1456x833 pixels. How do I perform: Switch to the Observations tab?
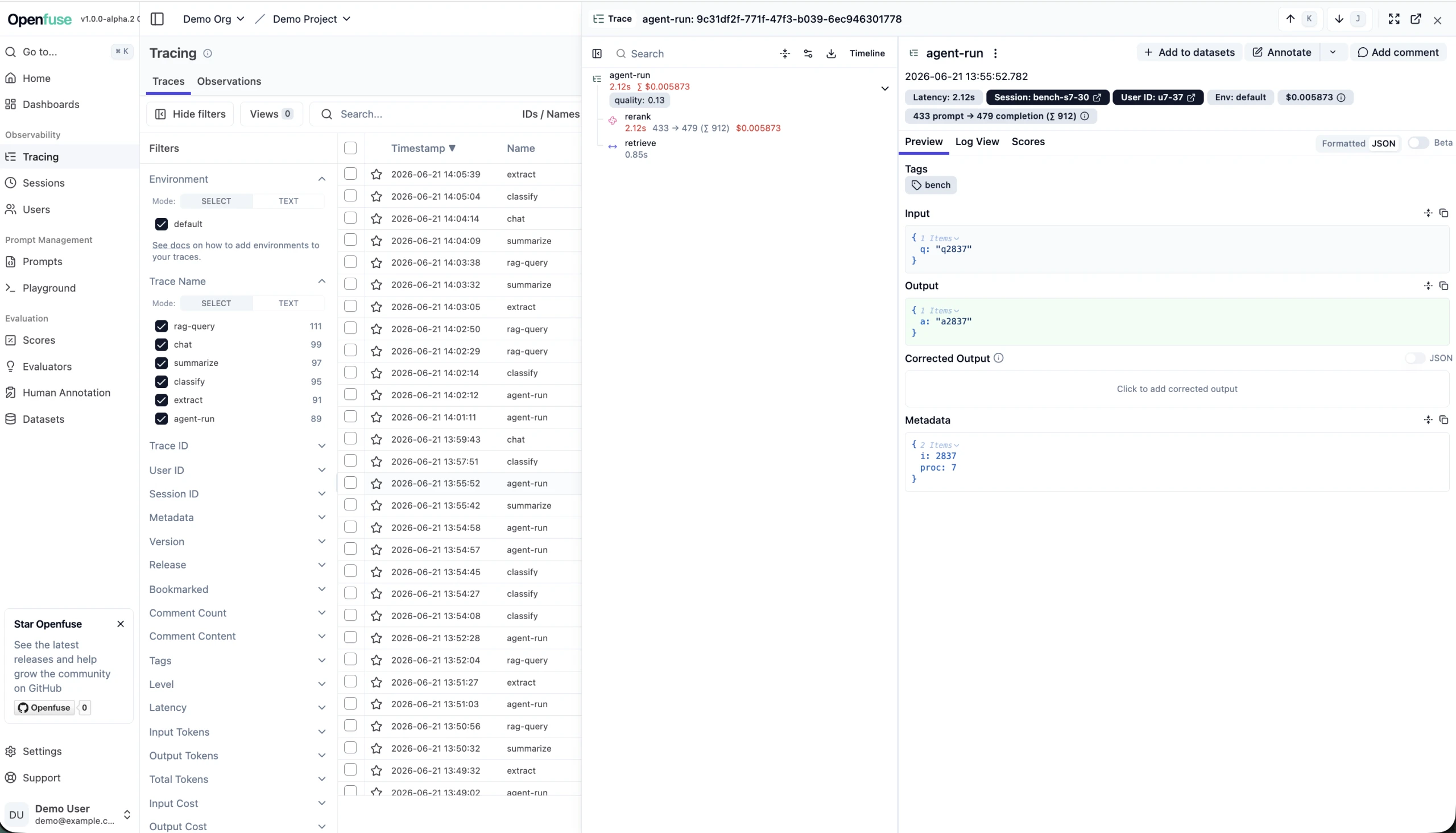pos(229,81)
